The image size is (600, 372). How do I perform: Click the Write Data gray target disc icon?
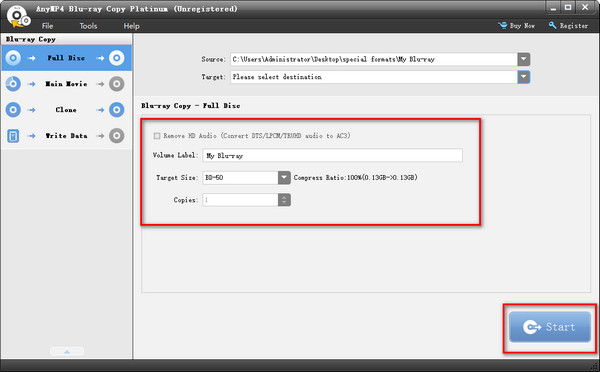click(x=117, y=136)
